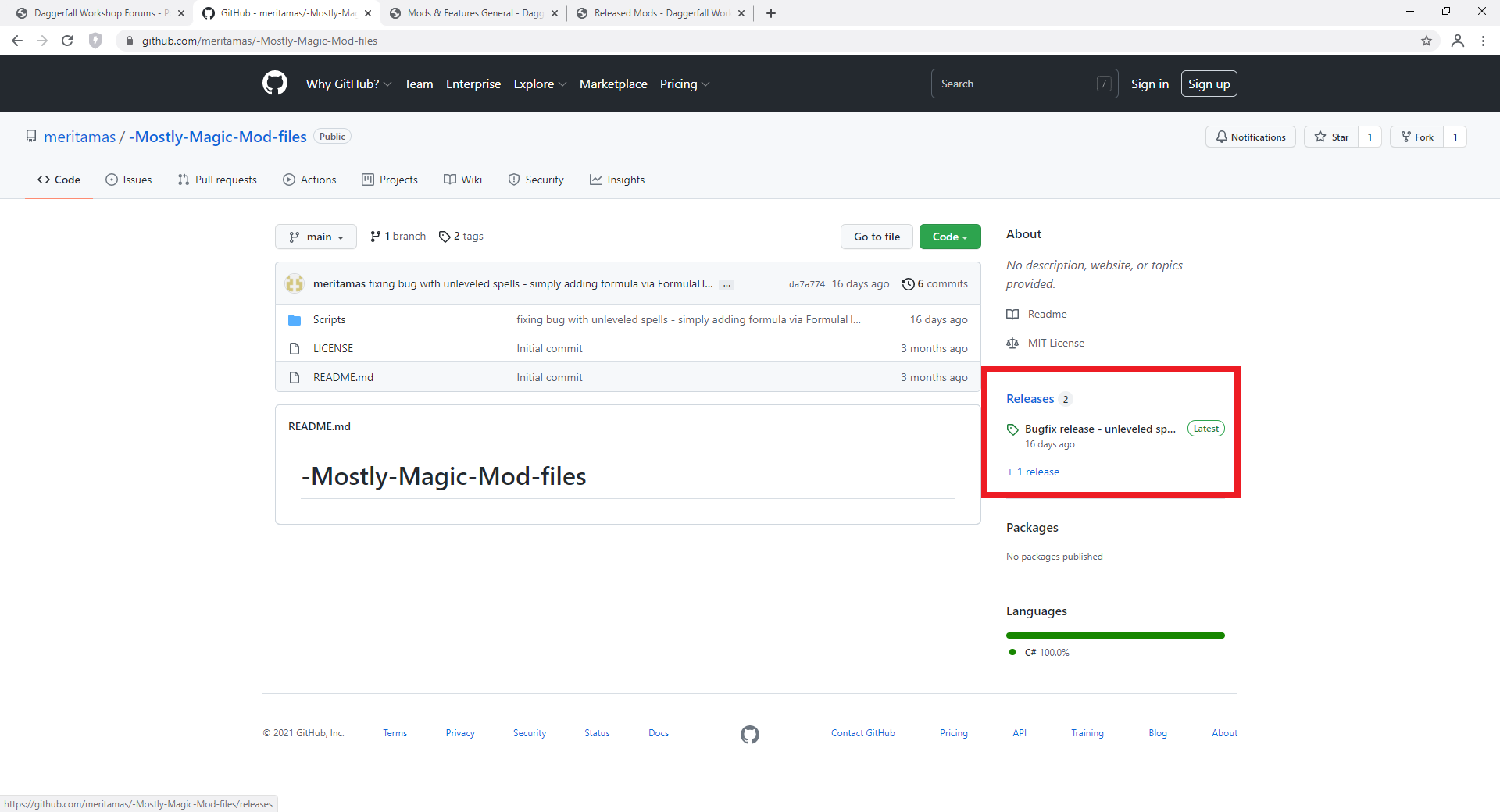Click the Sign in link

(x=1150, y=84)
